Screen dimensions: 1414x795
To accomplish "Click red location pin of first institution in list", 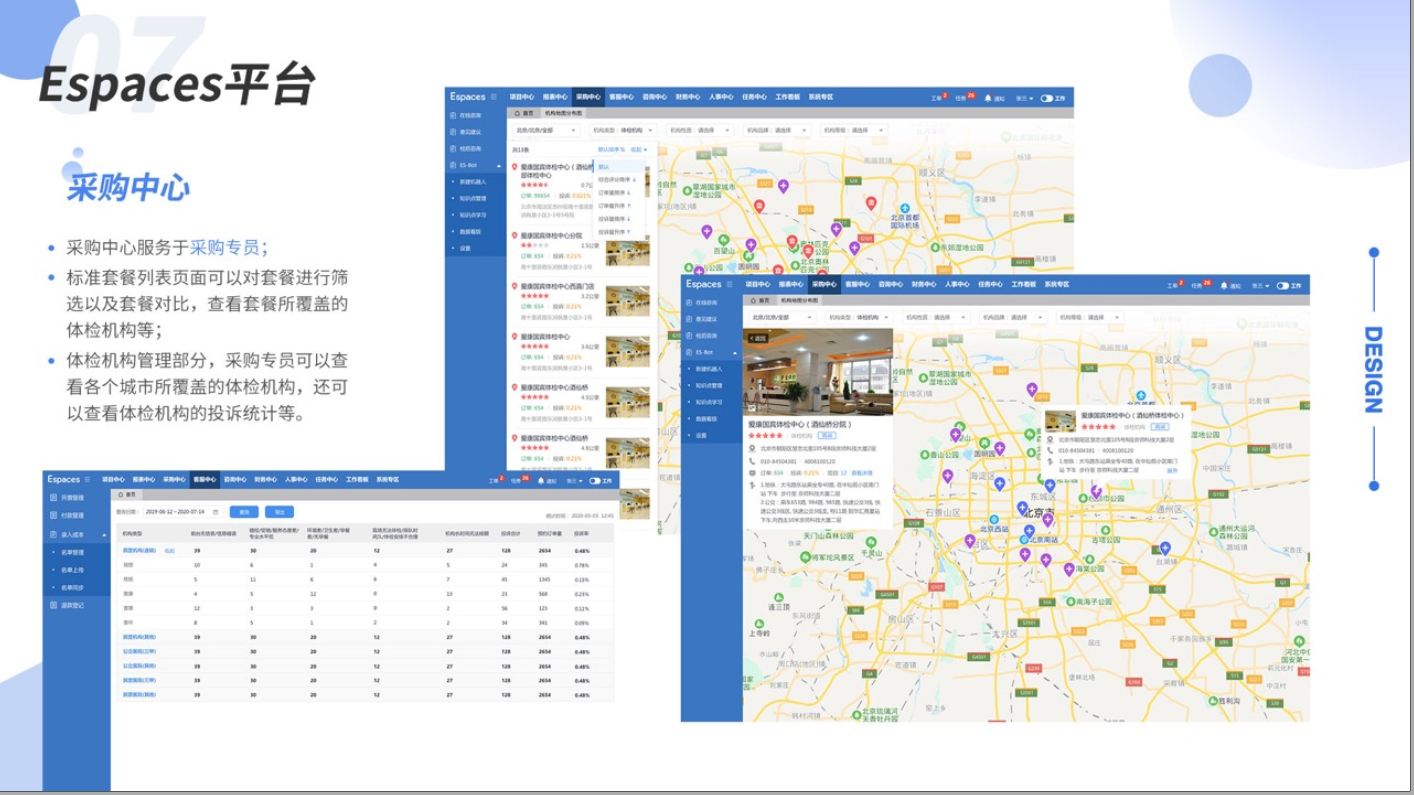I will (515, 167).
